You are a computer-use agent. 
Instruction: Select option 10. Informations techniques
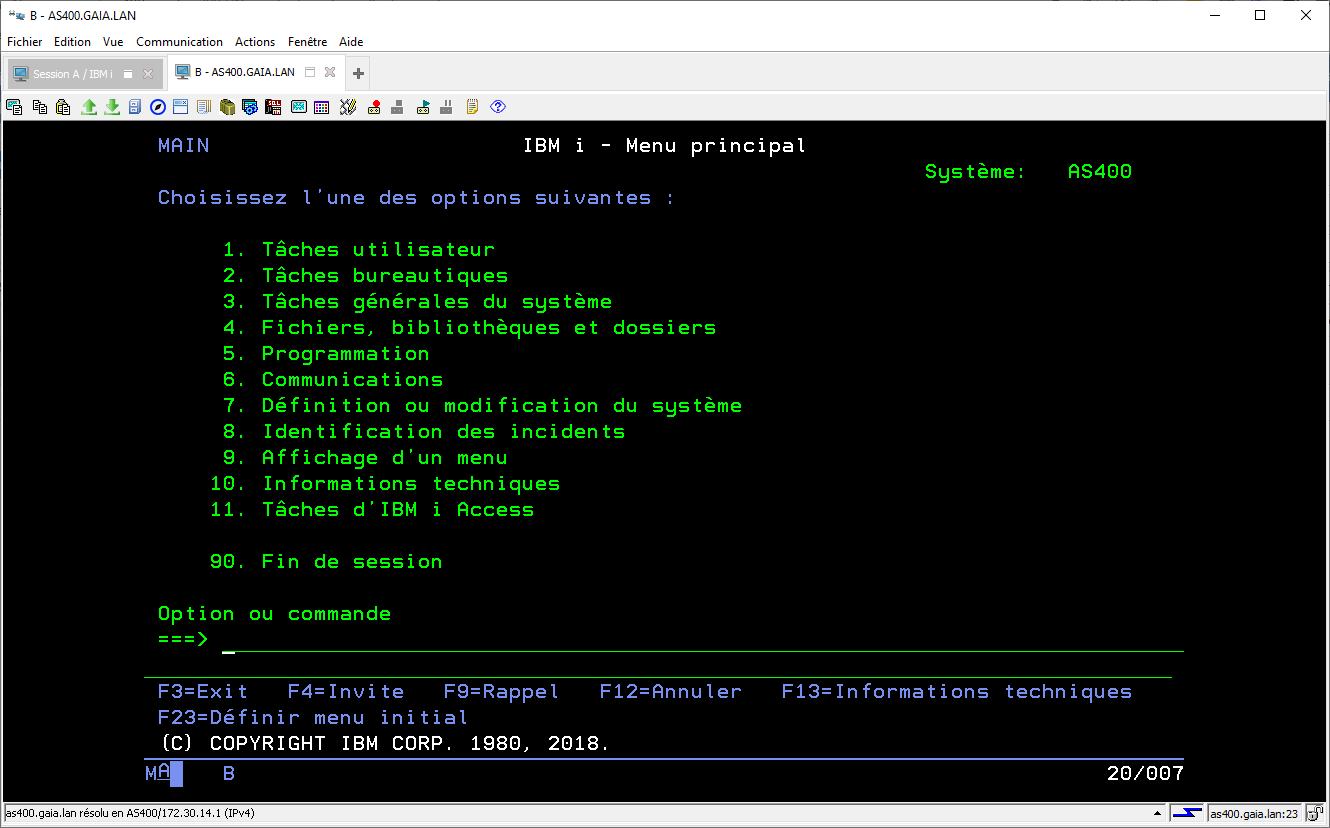pos(385,484)
